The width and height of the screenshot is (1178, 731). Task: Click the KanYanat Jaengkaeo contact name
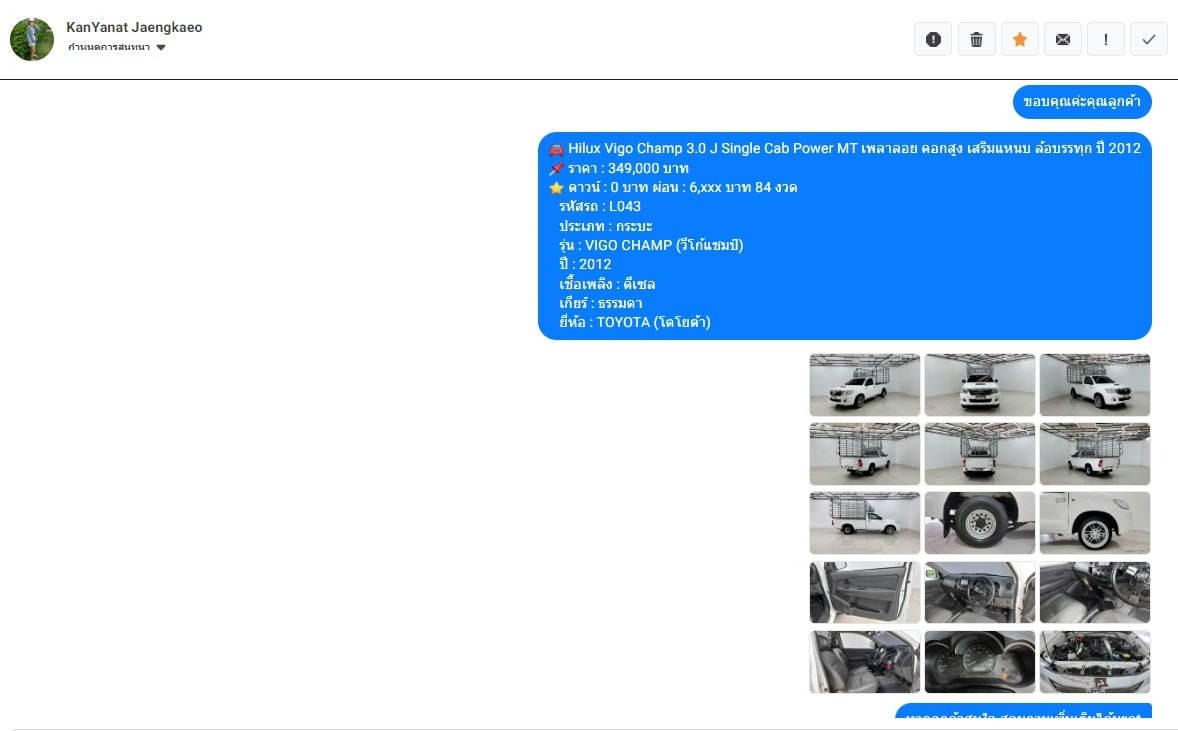[x=134, y=27]
